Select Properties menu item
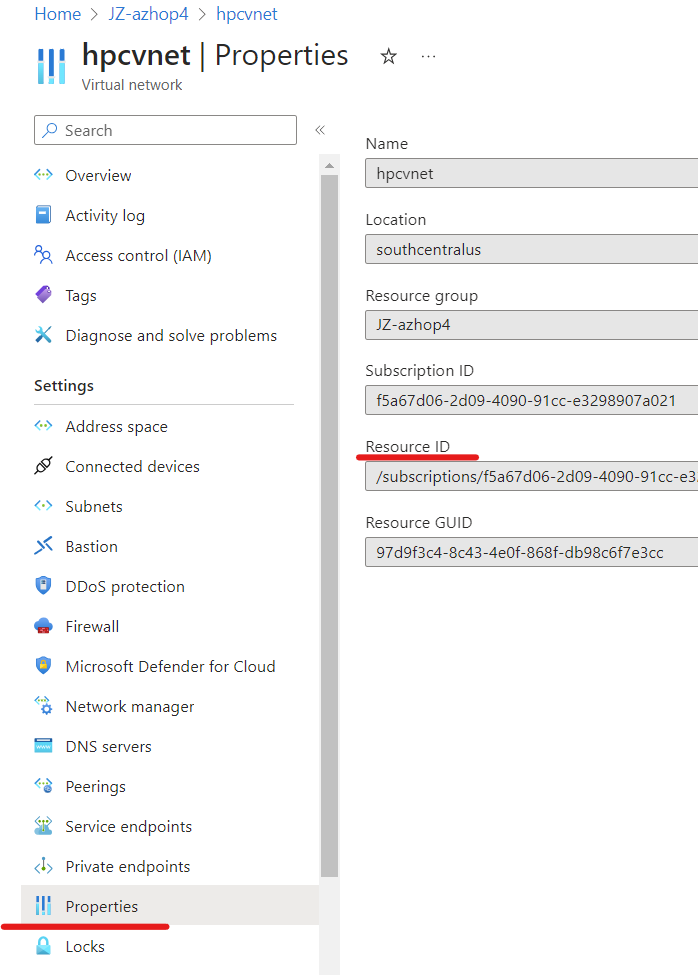Viewport: 698px width, 975px height. coord(170,905)
